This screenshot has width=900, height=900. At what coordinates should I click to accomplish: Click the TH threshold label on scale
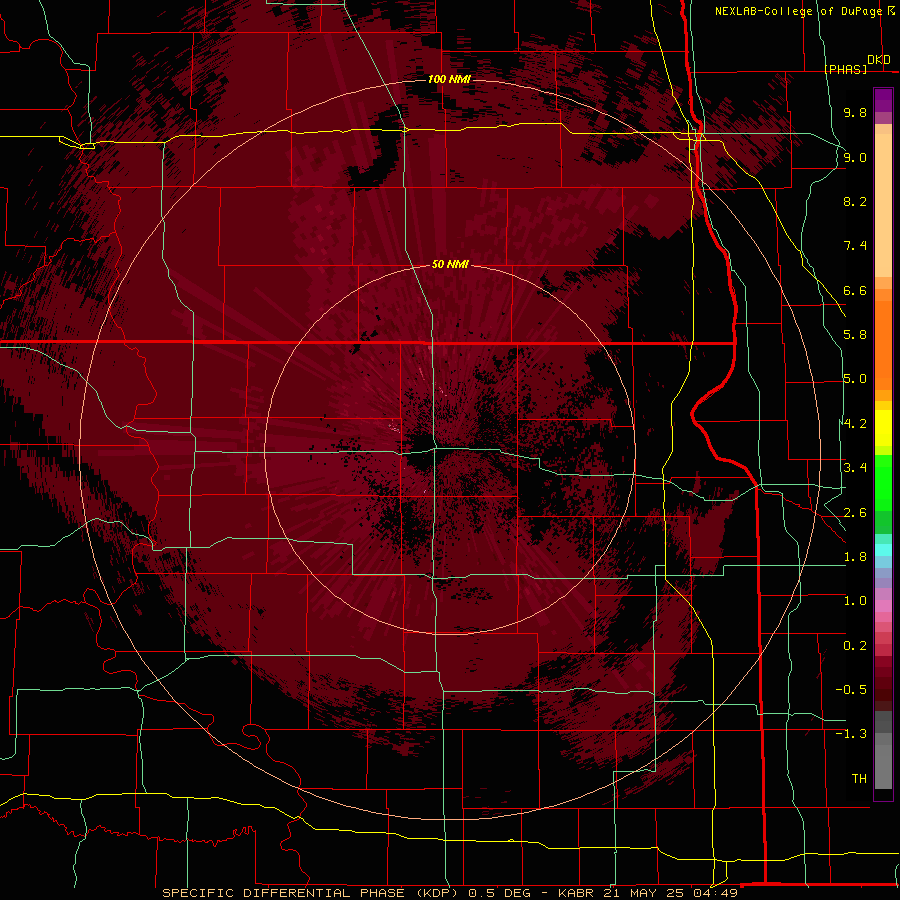coord(859,779)
